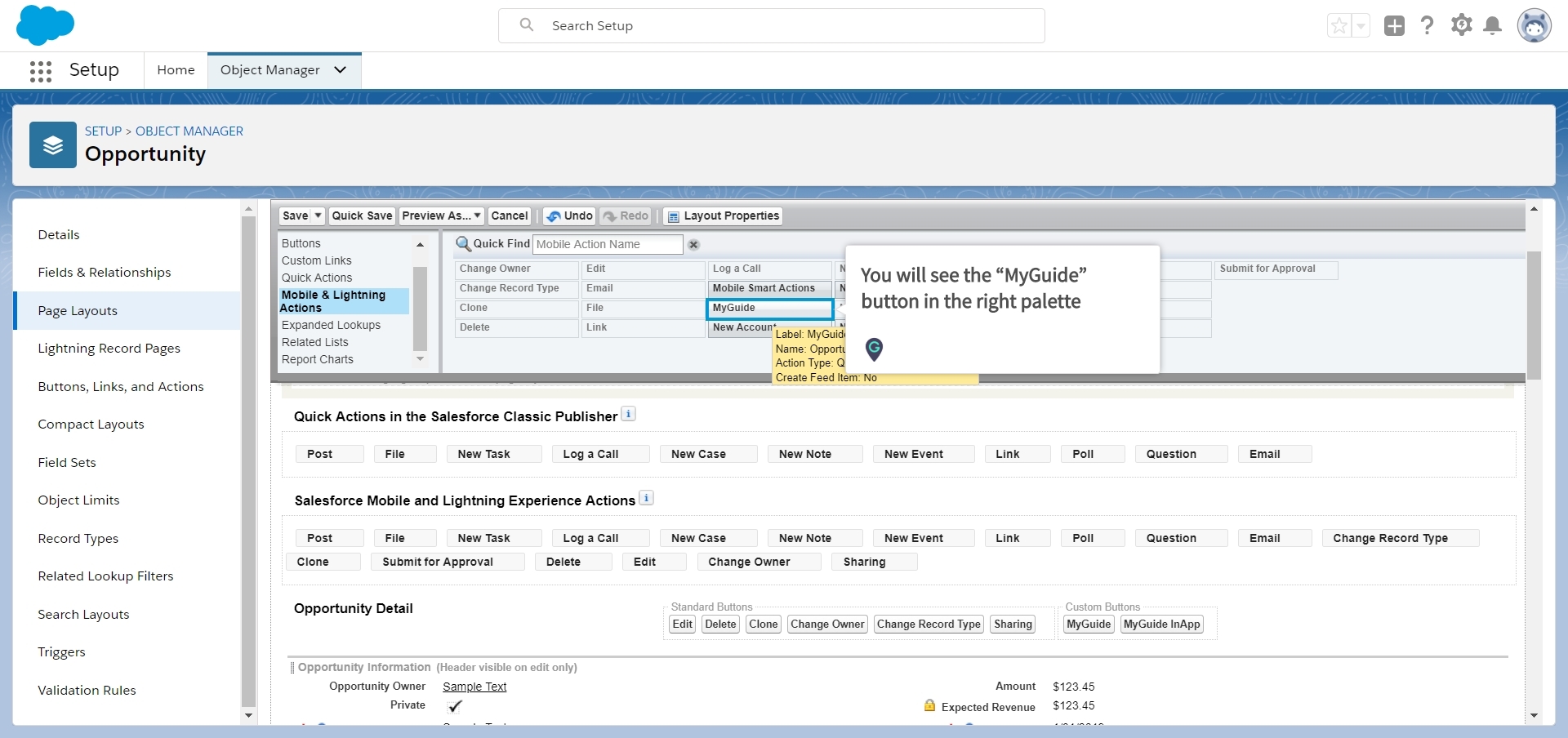Select Quick Actions in the palette list
1568x738 pixels.
click(317, 278)
